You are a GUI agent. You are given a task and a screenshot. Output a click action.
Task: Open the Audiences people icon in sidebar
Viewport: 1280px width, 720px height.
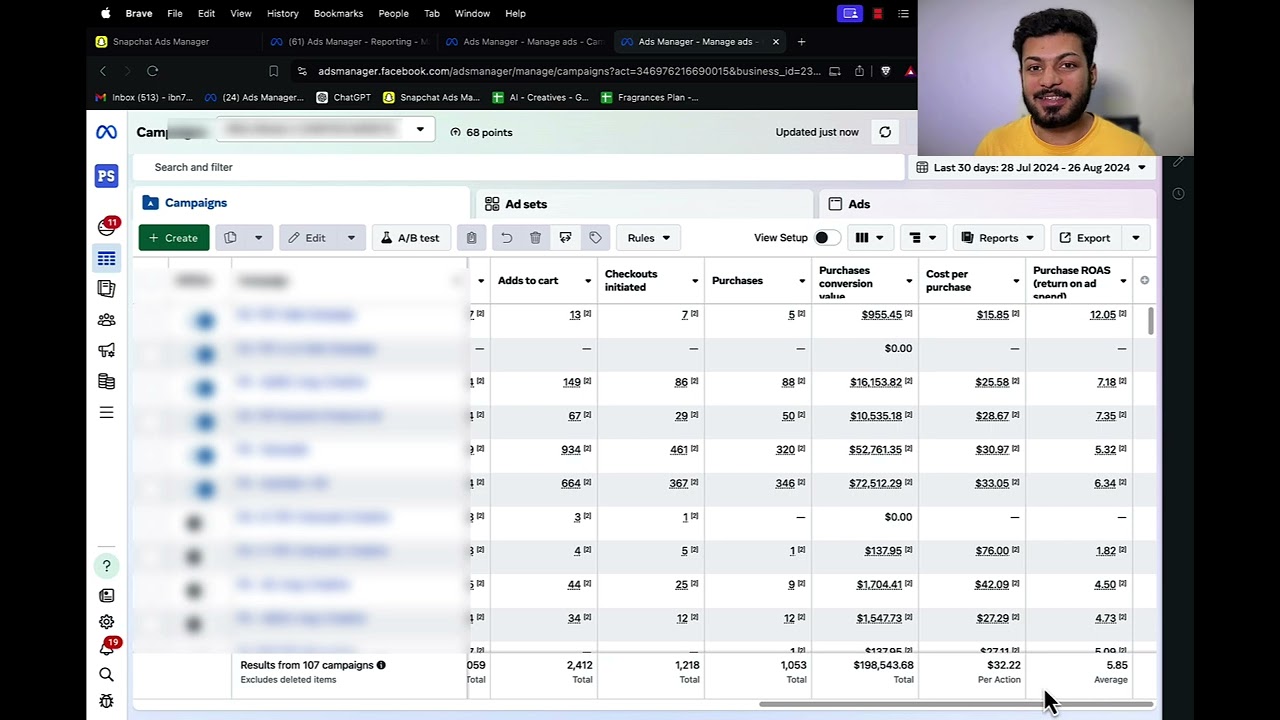106,320
